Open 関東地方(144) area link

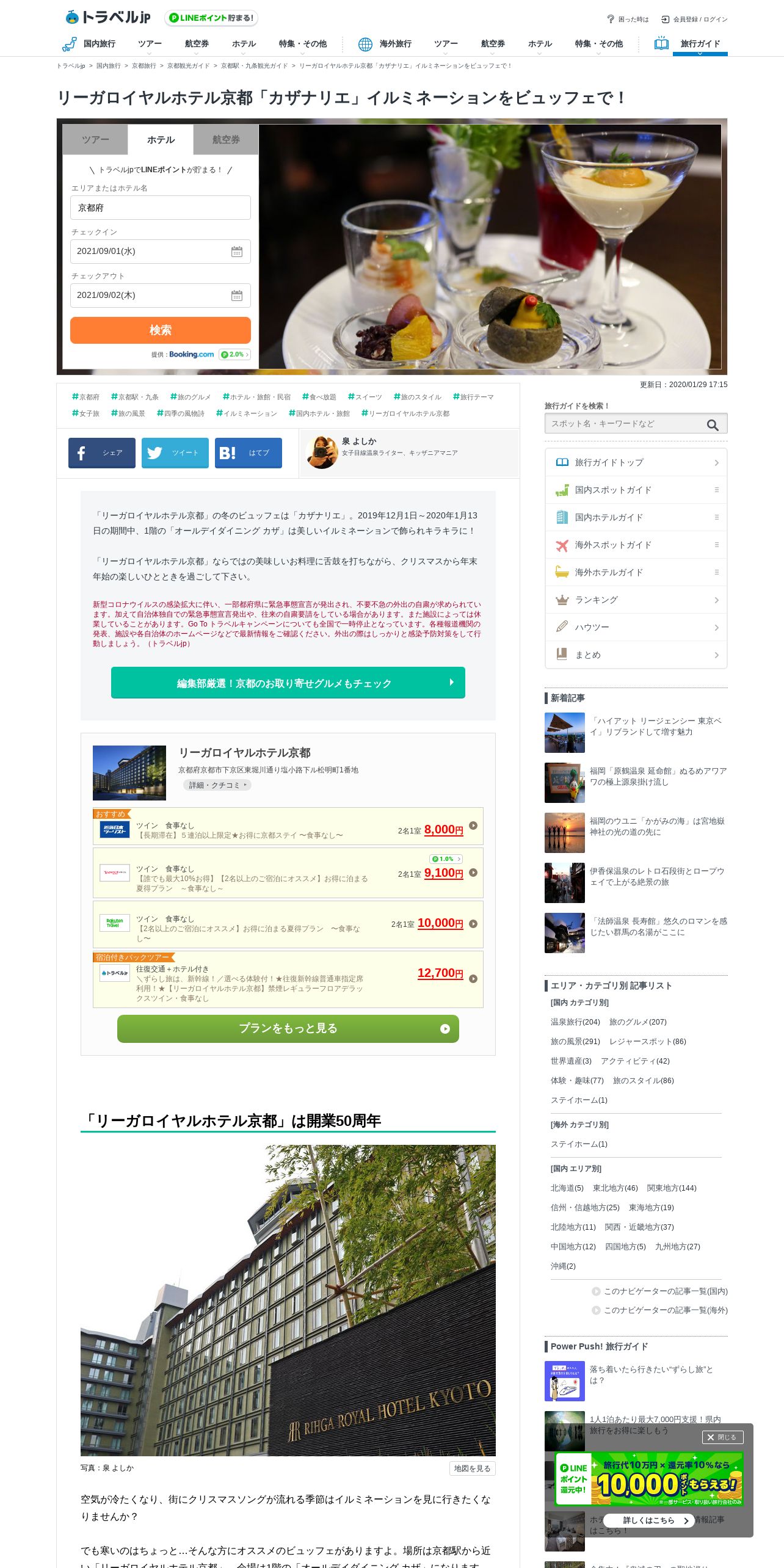[672, 1188]
